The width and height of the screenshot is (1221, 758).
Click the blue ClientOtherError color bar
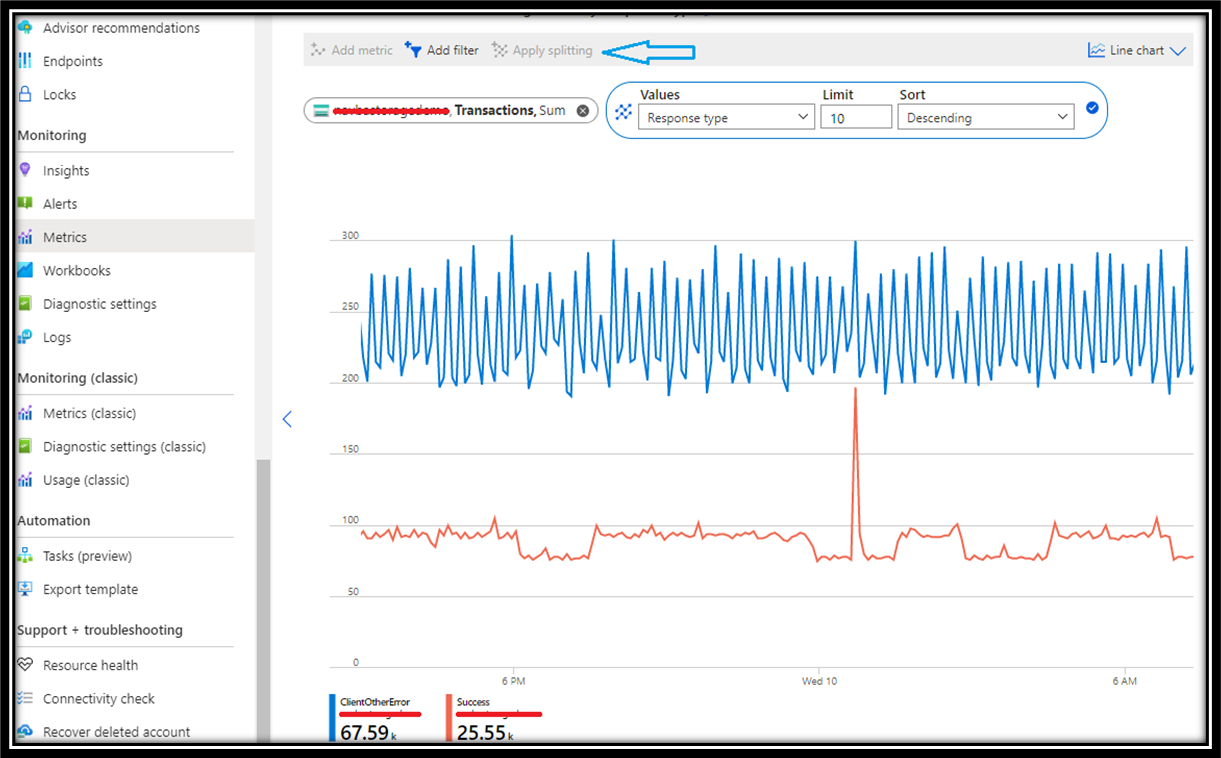[330, 717]
